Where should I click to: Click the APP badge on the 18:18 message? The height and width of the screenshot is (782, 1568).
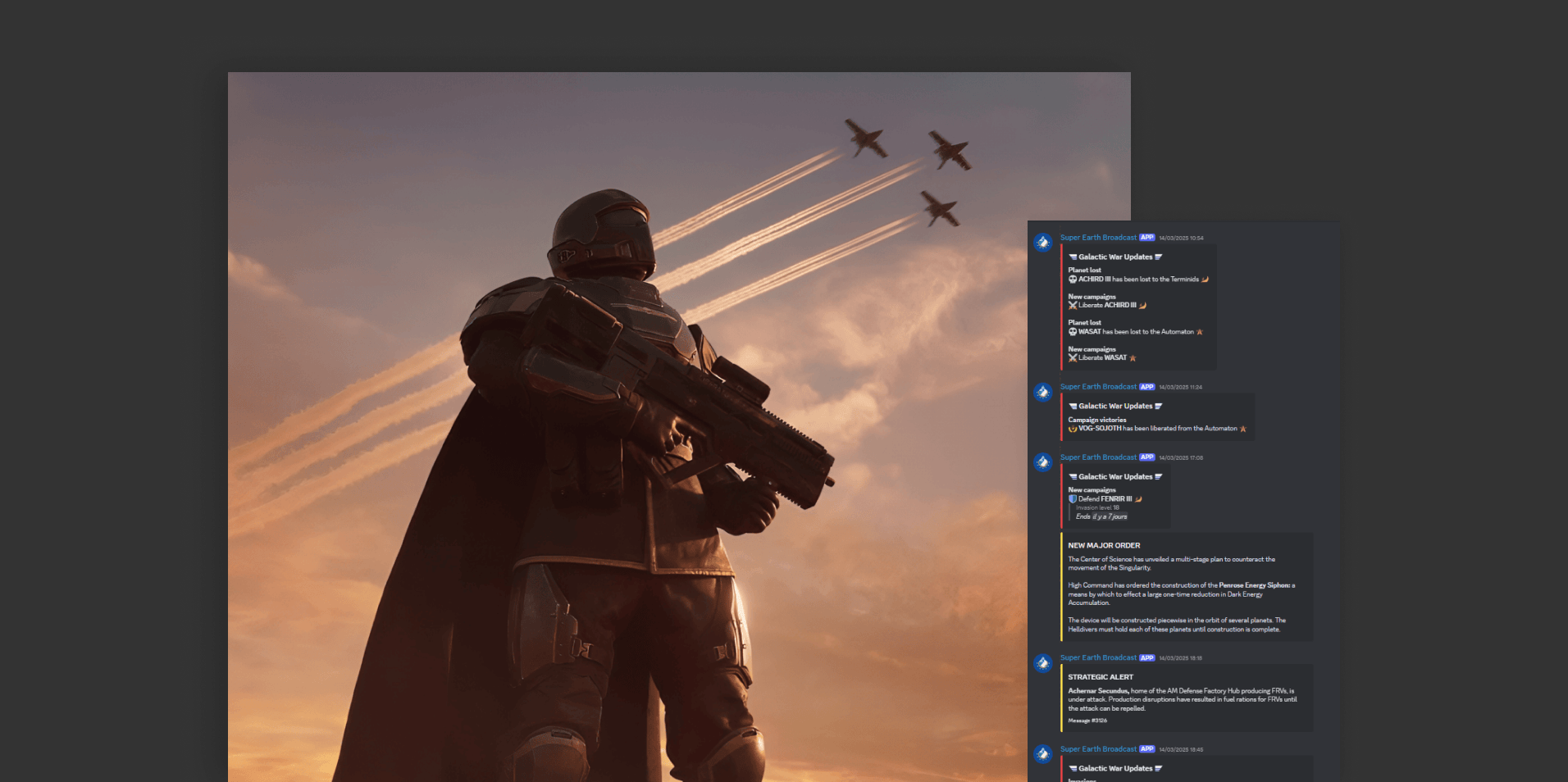click(1147, 658)
